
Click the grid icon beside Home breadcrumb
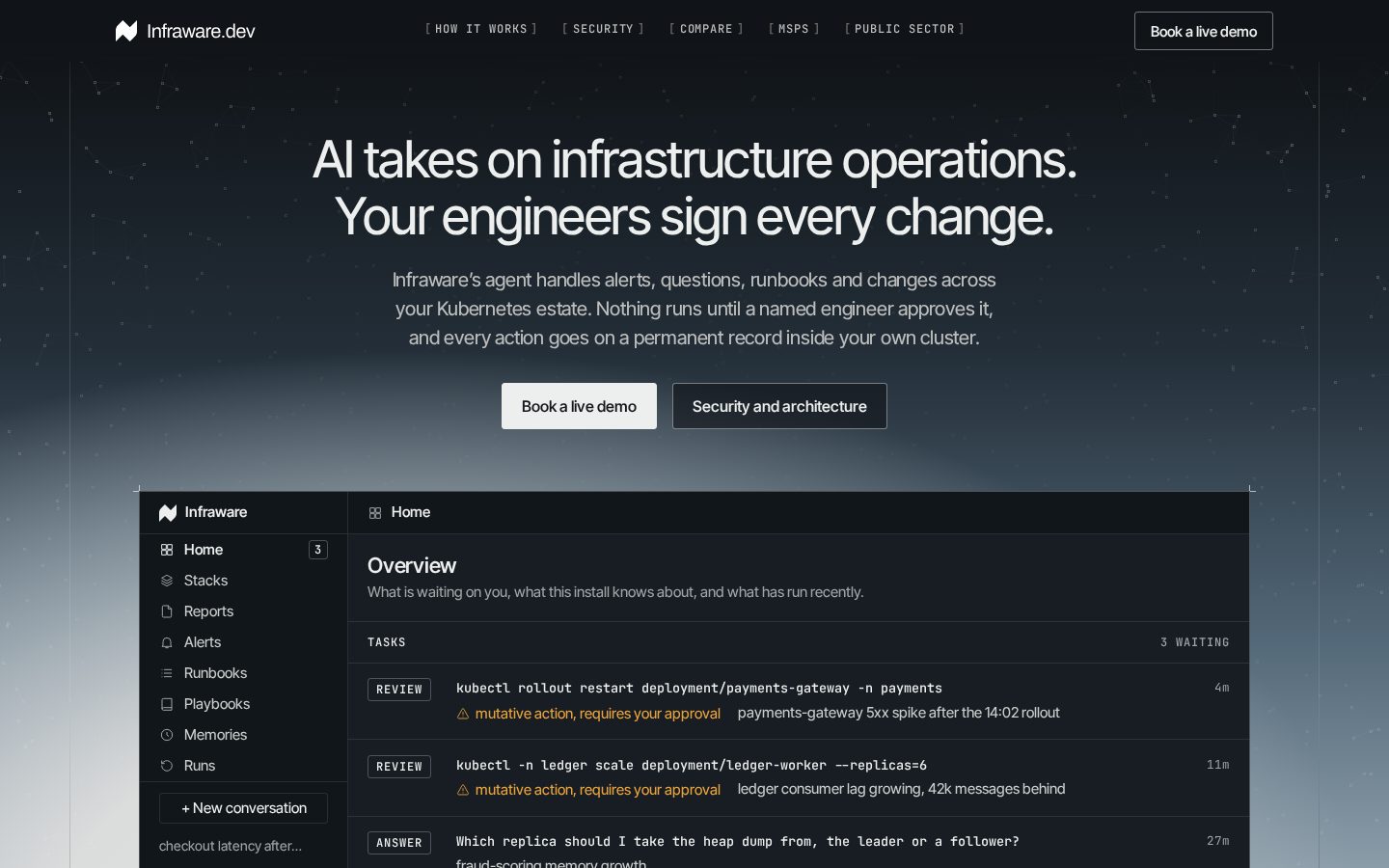click(375, 513)
